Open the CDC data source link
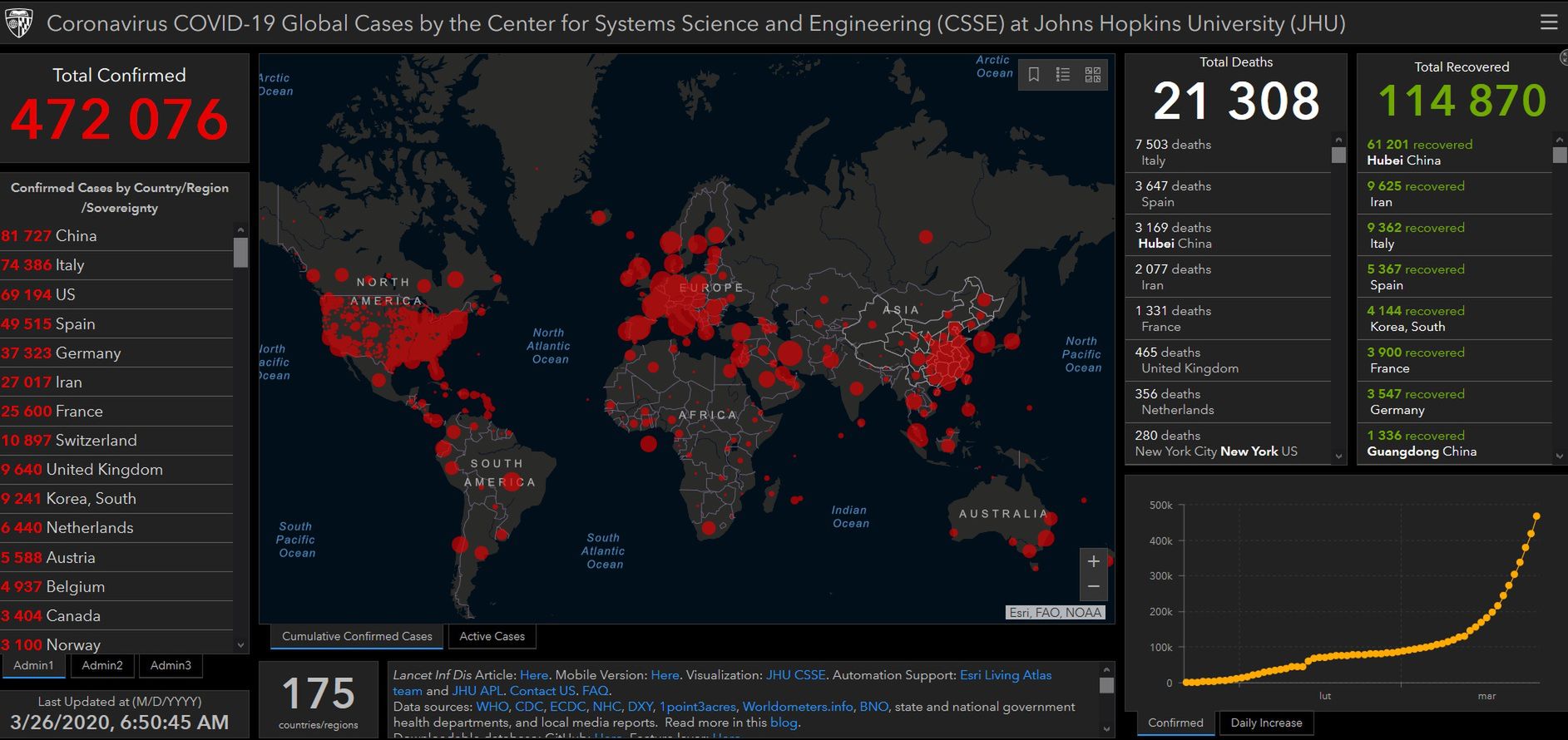This screenshot has width=1568, height=740. coord(529,707)
